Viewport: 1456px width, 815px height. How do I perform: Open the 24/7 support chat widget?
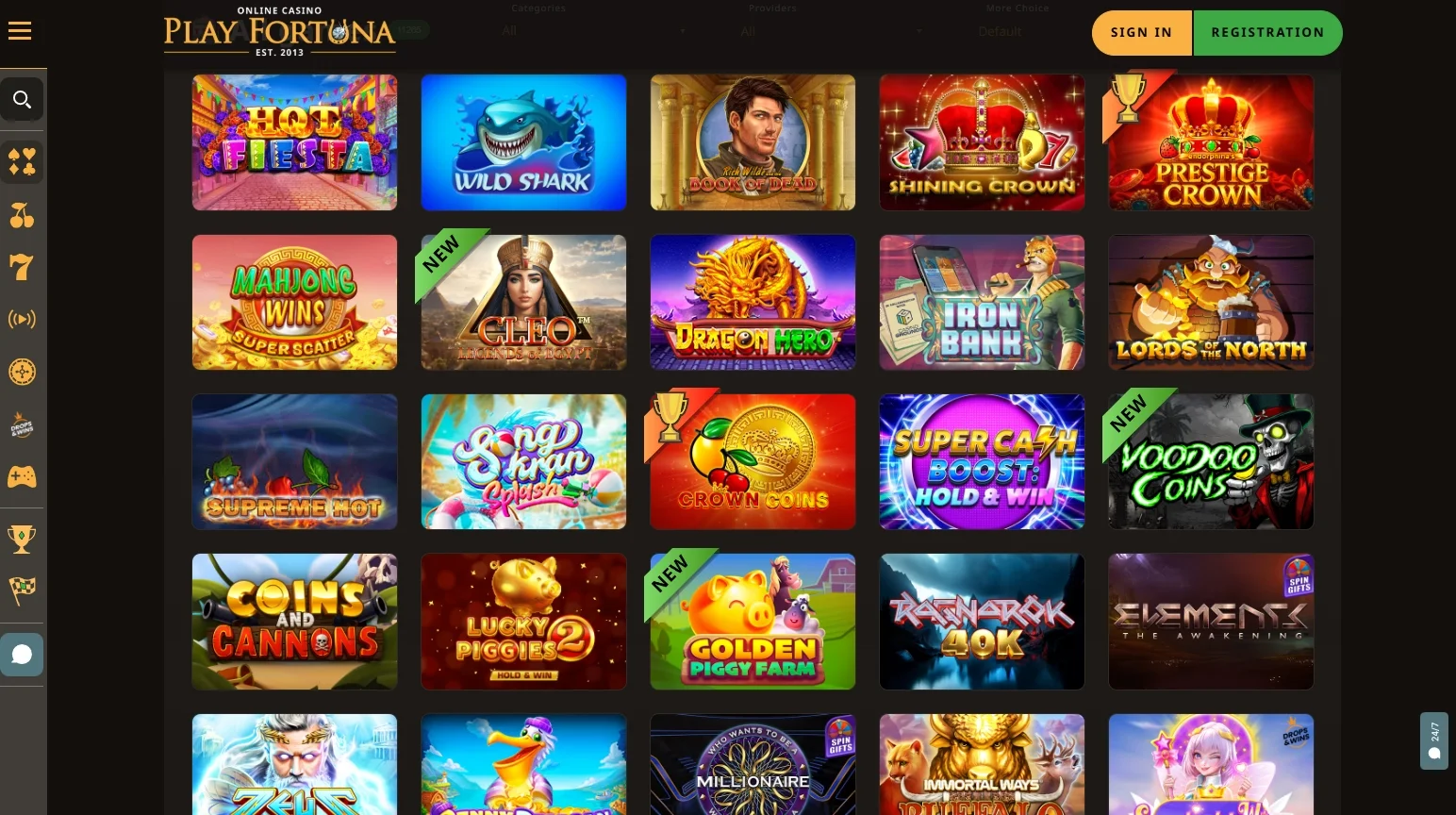[x=1434, y=740]
